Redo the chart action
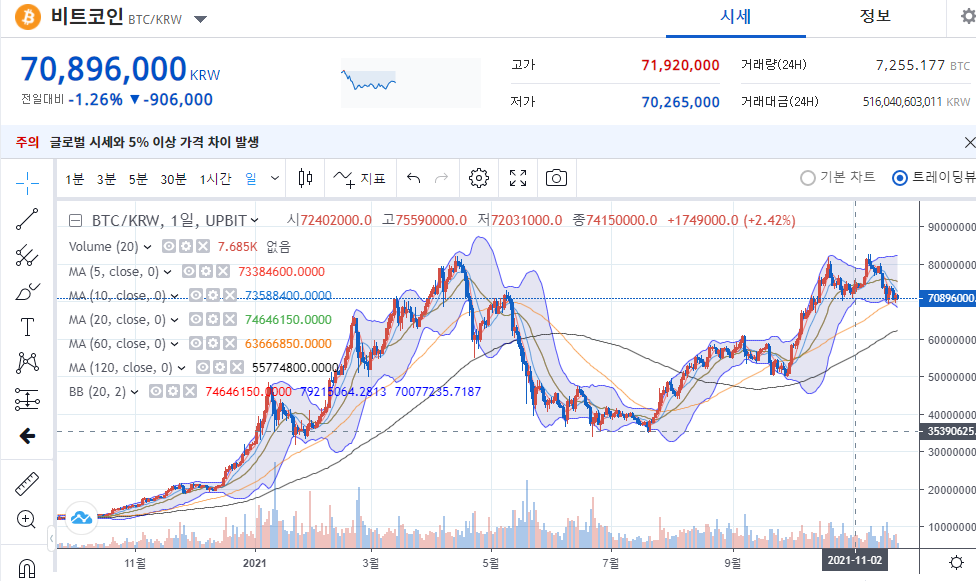The width and height of the screenshot is (976, 581). point(441,179)
